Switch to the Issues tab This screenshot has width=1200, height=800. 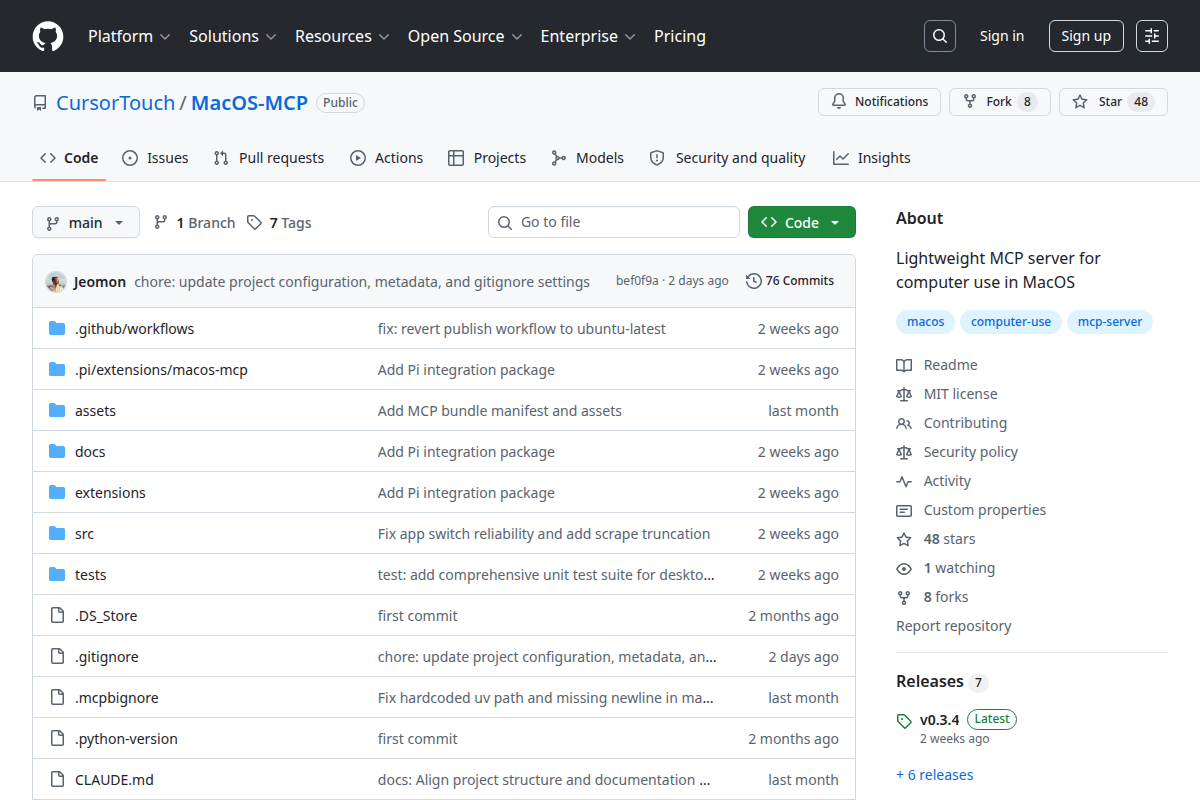click(x=155, y=158)
